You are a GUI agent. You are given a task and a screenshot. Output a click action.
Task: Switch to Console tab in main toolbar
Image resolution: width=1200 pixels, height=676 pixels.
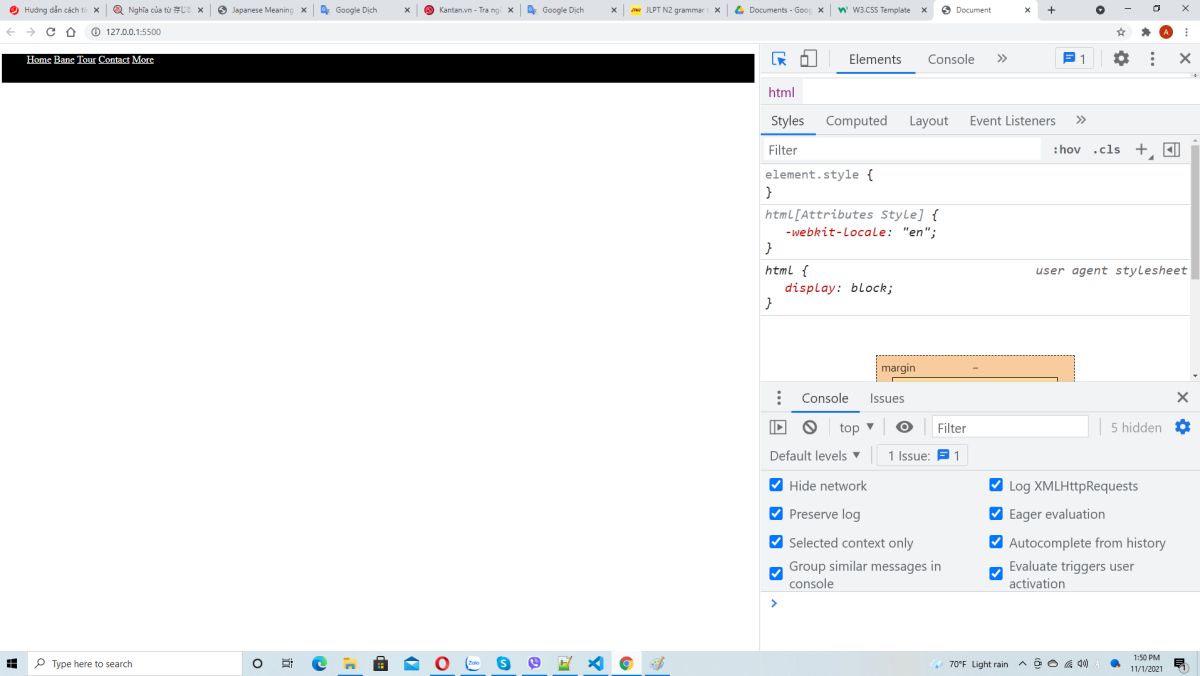(951, 59)
